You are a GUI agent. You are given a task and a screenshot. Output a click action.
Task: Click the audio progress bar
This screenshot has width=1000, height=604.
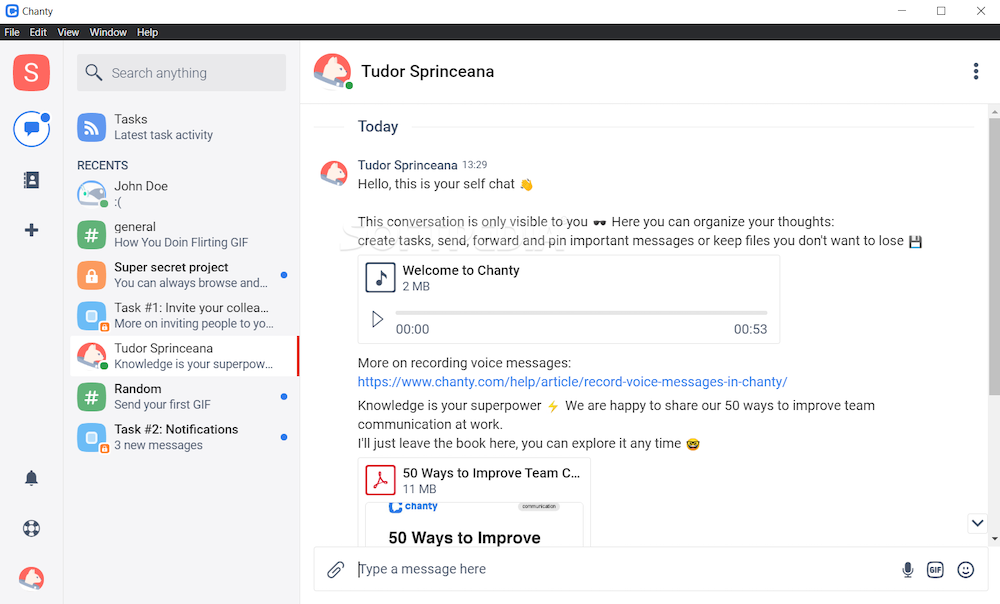[x=581, y=313]
